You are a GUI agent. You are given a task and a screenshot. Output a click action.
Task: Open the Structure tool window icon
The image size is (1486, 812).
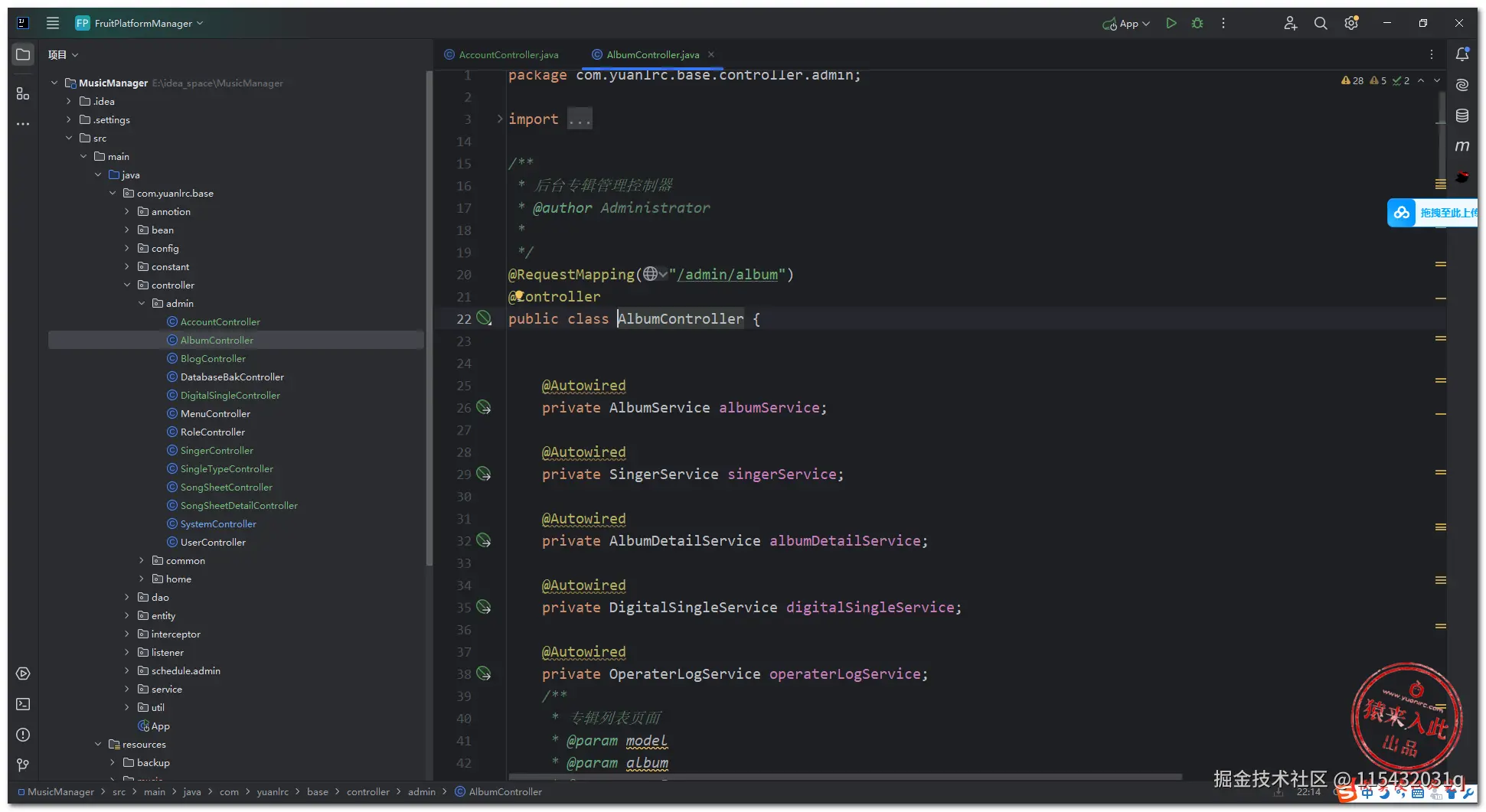pos(23,93)
